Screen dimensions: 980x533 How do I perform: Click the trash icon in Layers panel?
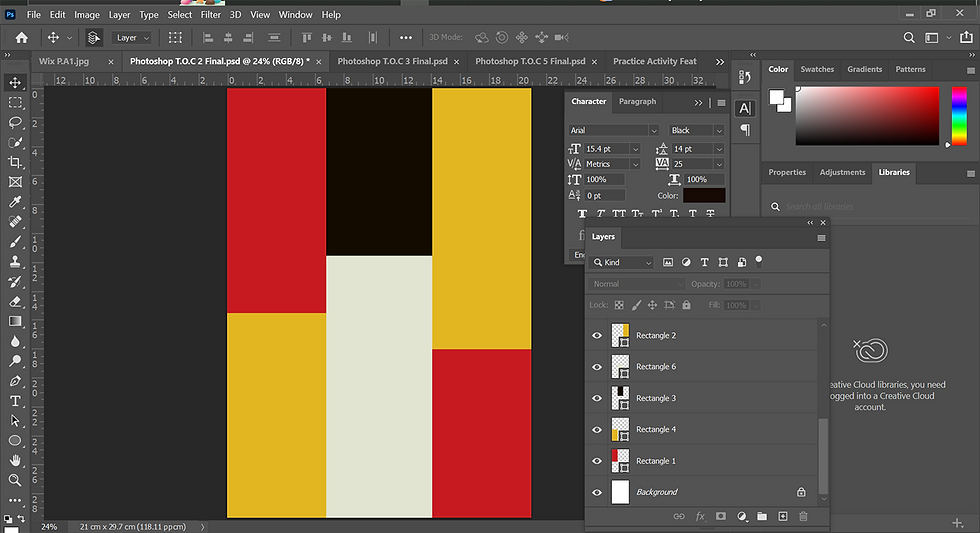pos(802,516)
